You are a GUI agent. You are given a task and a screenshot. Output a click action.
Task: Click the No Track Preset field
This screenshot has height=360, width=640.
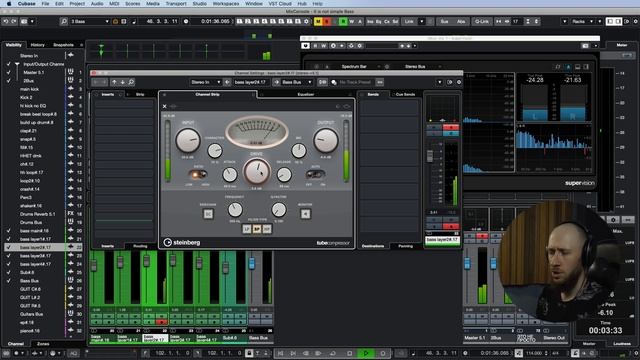pos(355,82)
